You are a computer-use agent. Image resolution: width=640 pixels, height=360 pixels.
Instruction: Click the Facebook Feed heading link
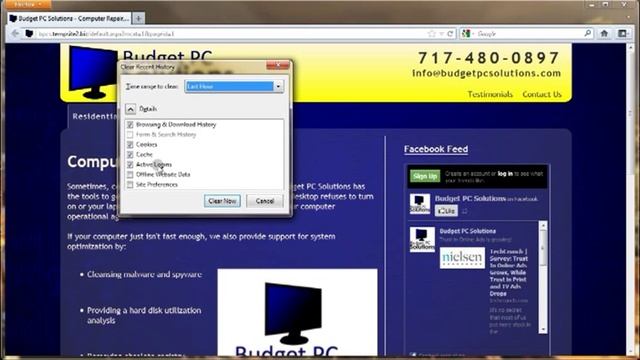(436, 149)
